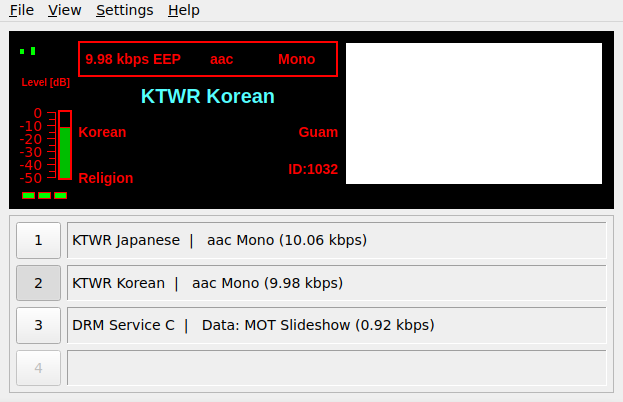Select service button 2
The image size is (623, 402).
(x=38, y=283)
